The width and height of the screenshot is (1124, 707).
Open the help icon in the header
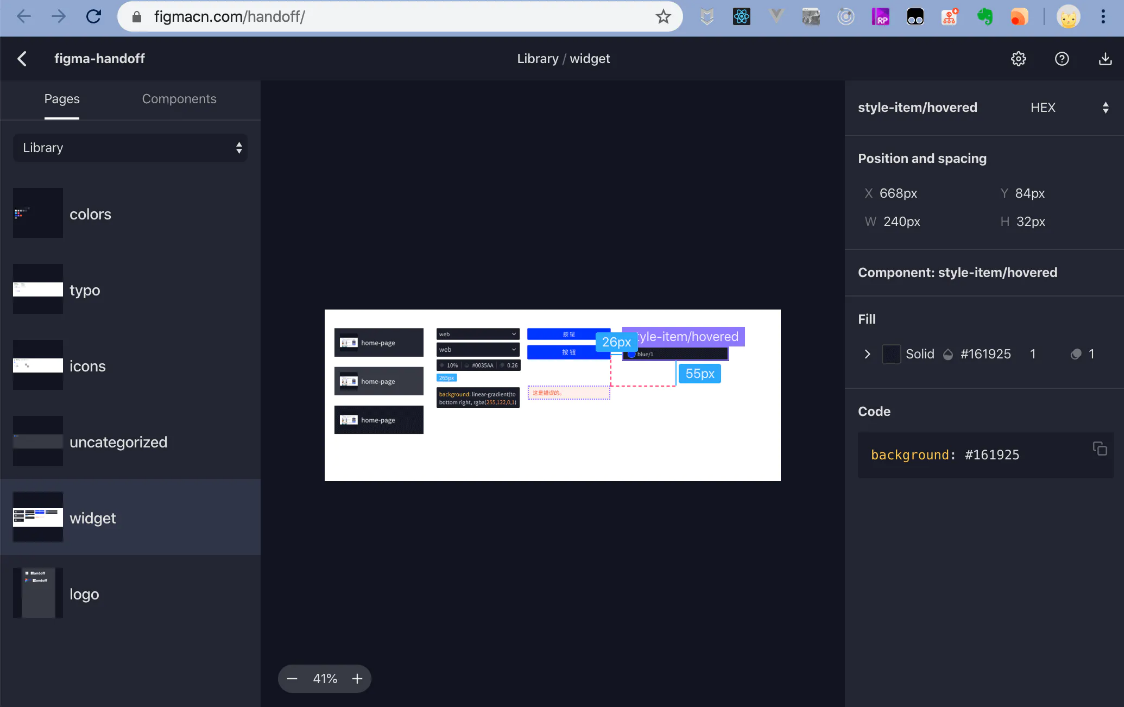[1062, 59]
